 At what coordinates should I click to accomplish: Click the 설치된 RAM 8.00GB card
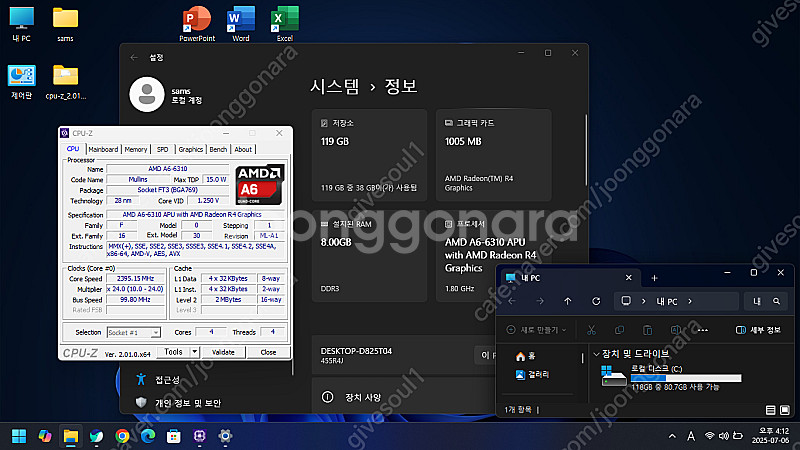click(369, 256)
